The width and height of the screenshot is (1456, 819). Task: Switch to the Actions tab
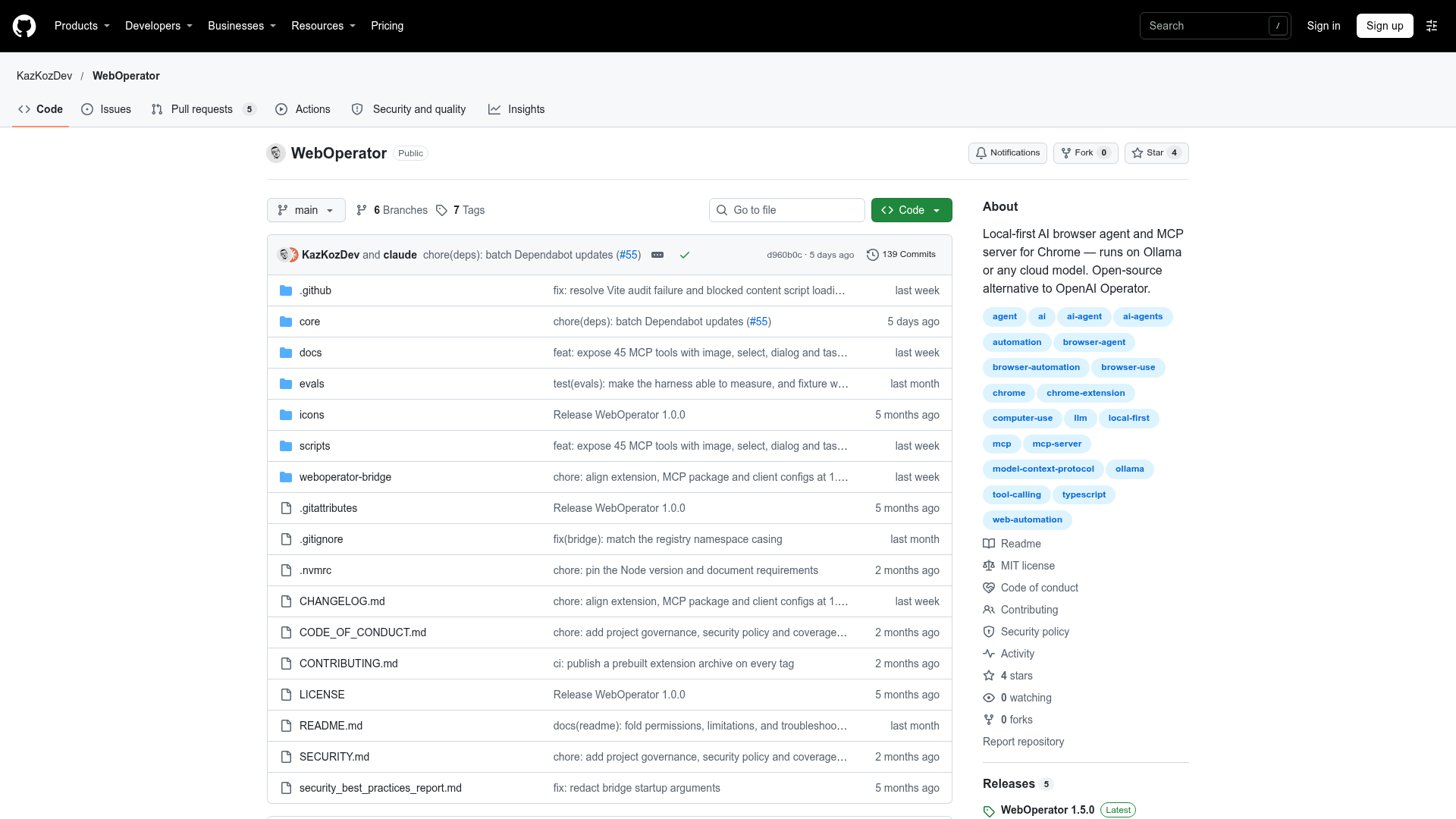click(x=303, y=109)
